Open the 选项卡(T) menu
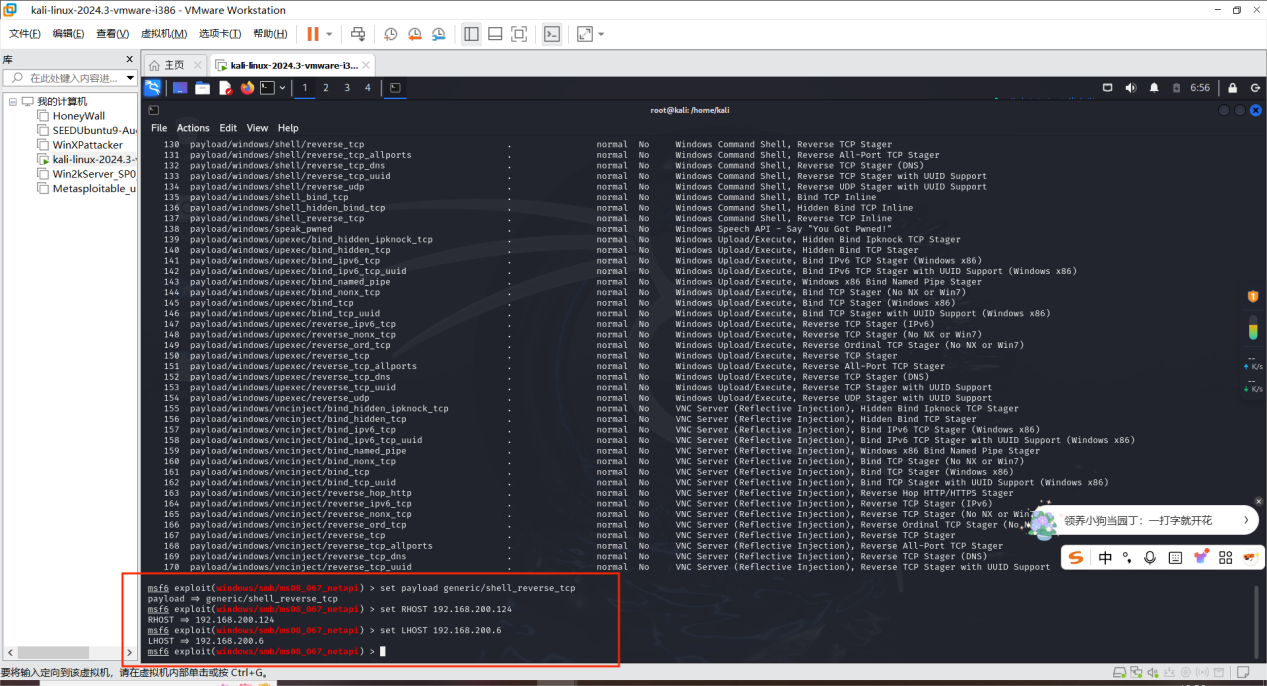The image size is (1267, 686). click(x=220, y=34)
